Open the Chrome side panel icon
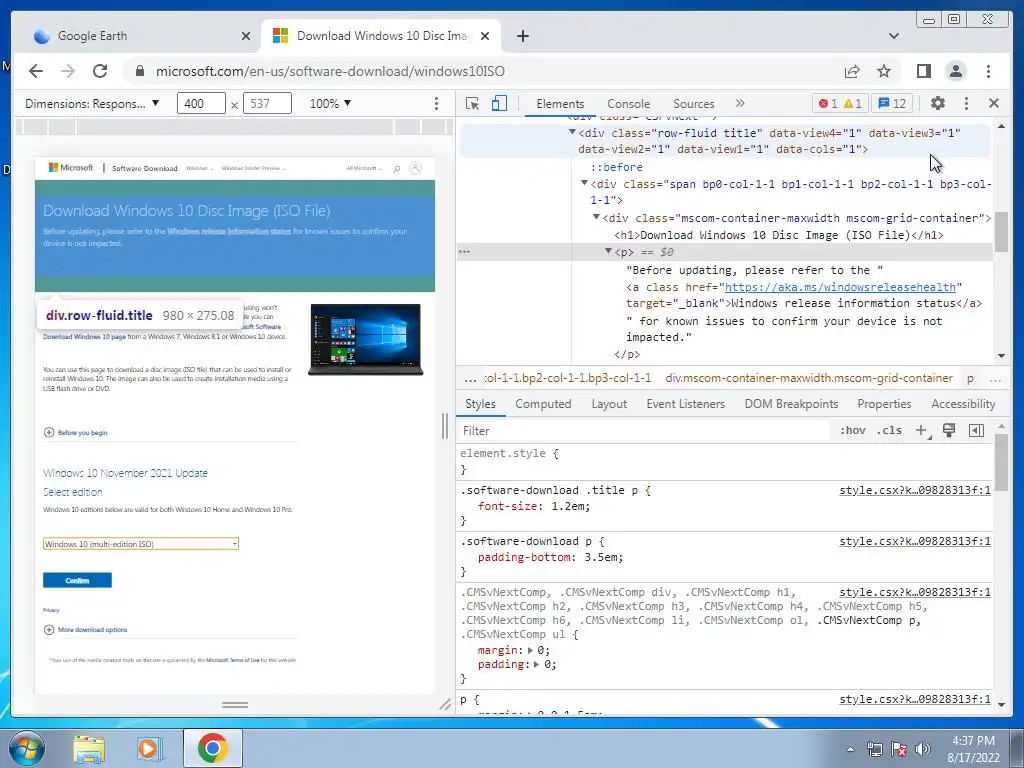This screenshot has width=1024, height=768. (x=923, y=71)
